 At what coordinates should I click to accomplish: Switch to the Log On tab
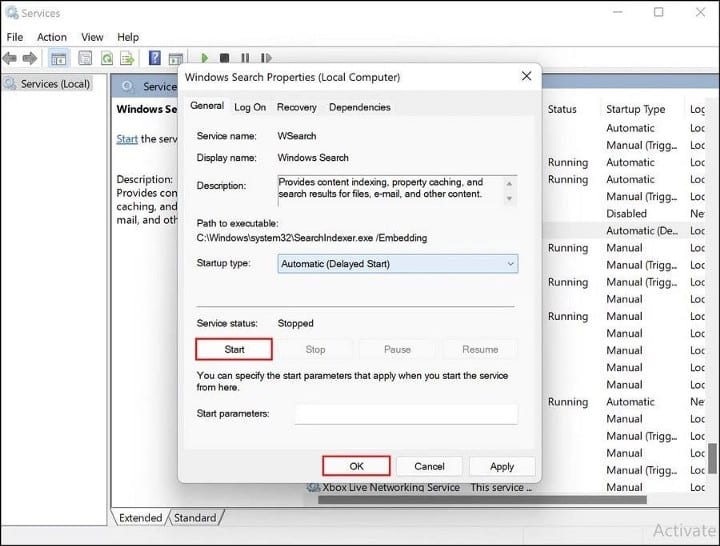[250, 107]
